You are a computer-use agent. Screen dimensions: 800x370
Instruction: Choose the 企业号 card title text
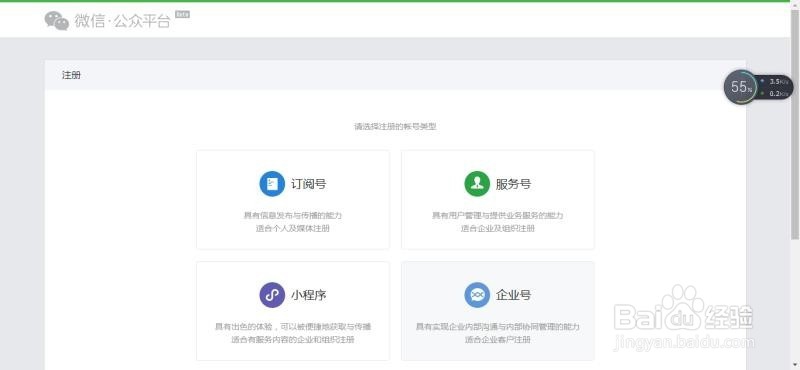click(513, 295)
